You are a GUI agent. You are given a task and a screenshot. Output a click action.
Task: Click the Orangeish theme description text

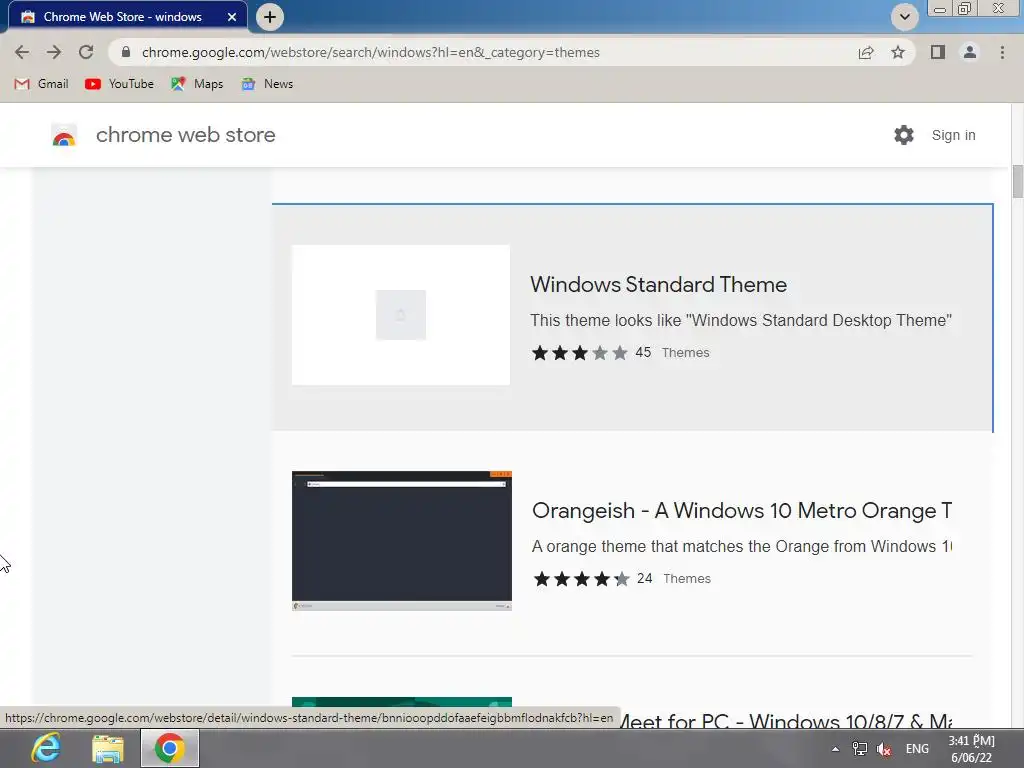[741, 547]
